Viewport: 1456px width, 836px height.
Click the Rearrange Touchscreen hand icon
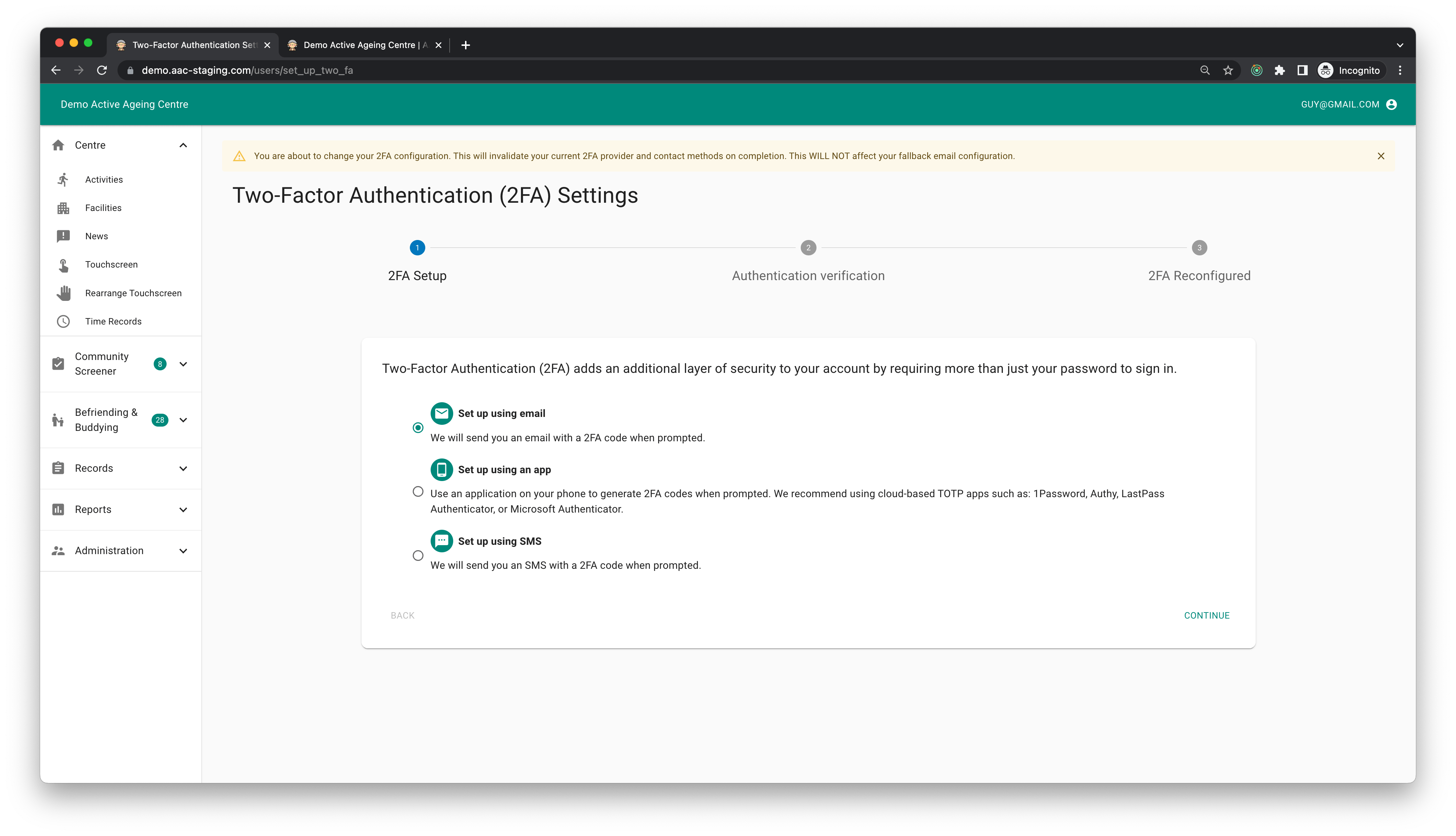(63, 293)
